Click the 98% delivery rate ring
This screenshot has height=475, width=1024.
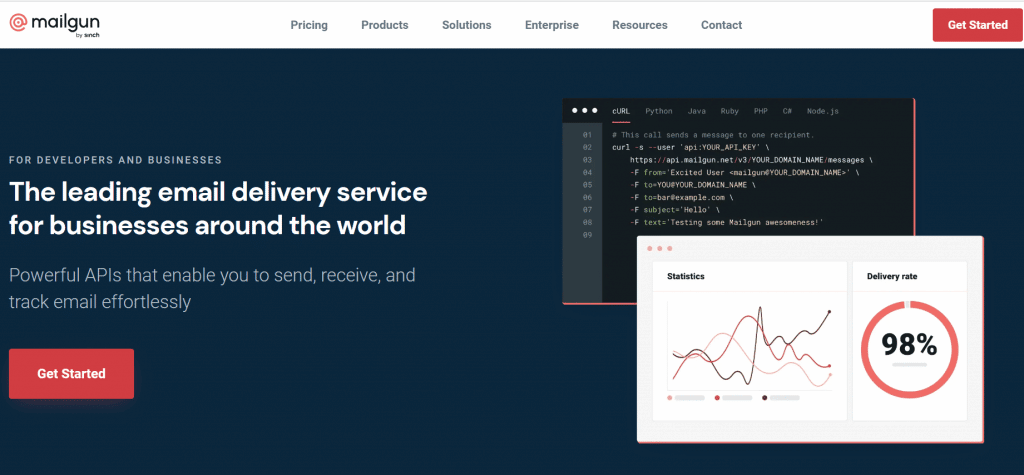click(909, 349)
